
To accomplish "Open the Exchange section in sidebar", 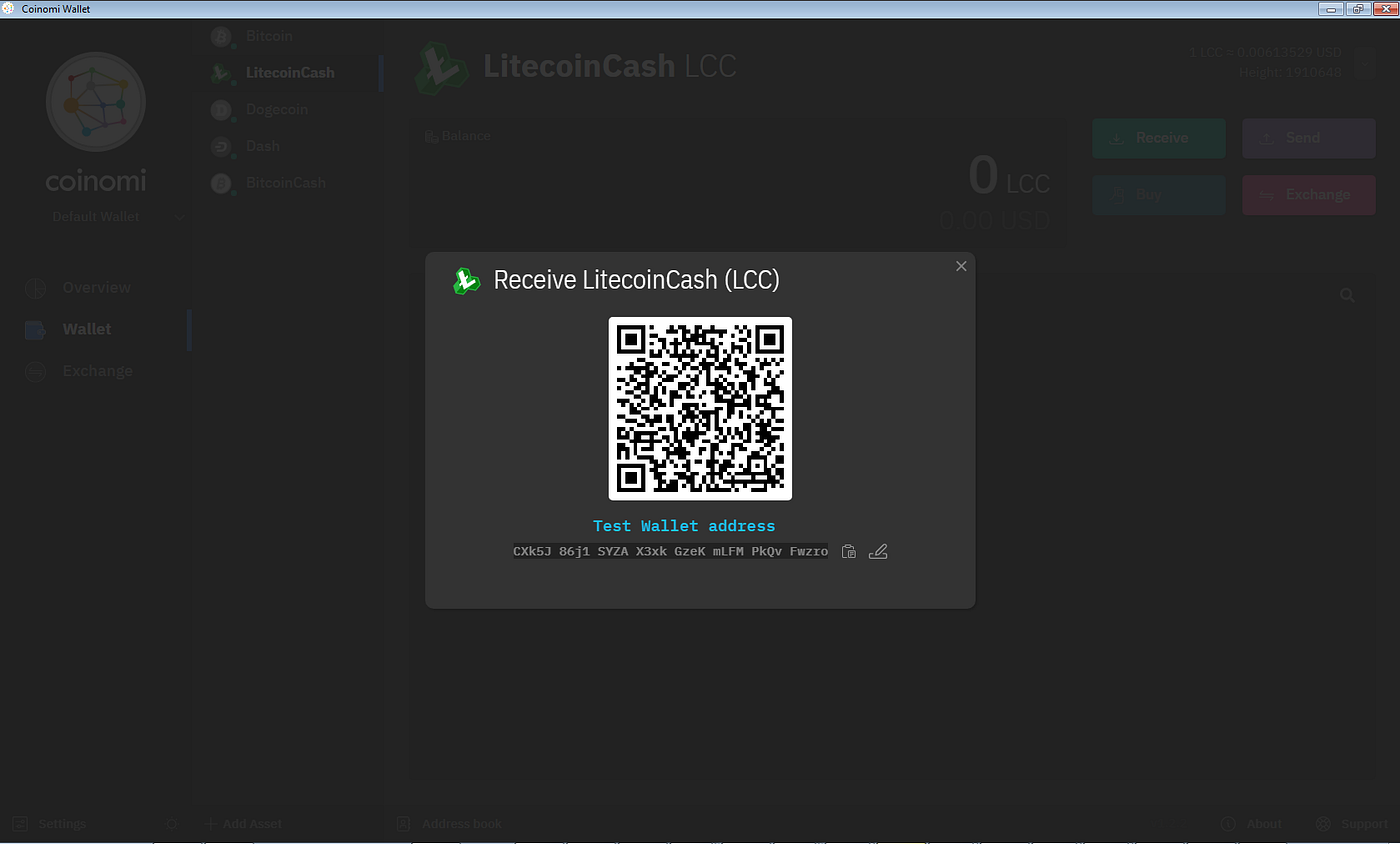I will pyautogui.click(x=96, y=371).
